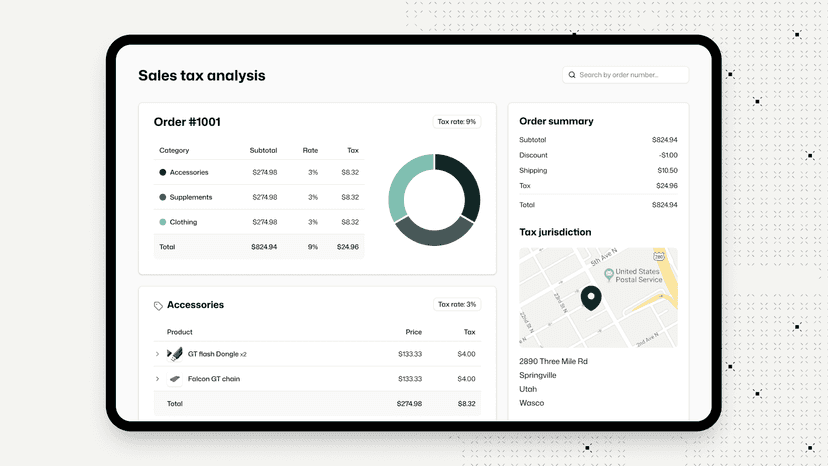Click the search magnifier icon
Viewport: 828px width, 466px height.
pyautogui.click(x=571, y=75)
